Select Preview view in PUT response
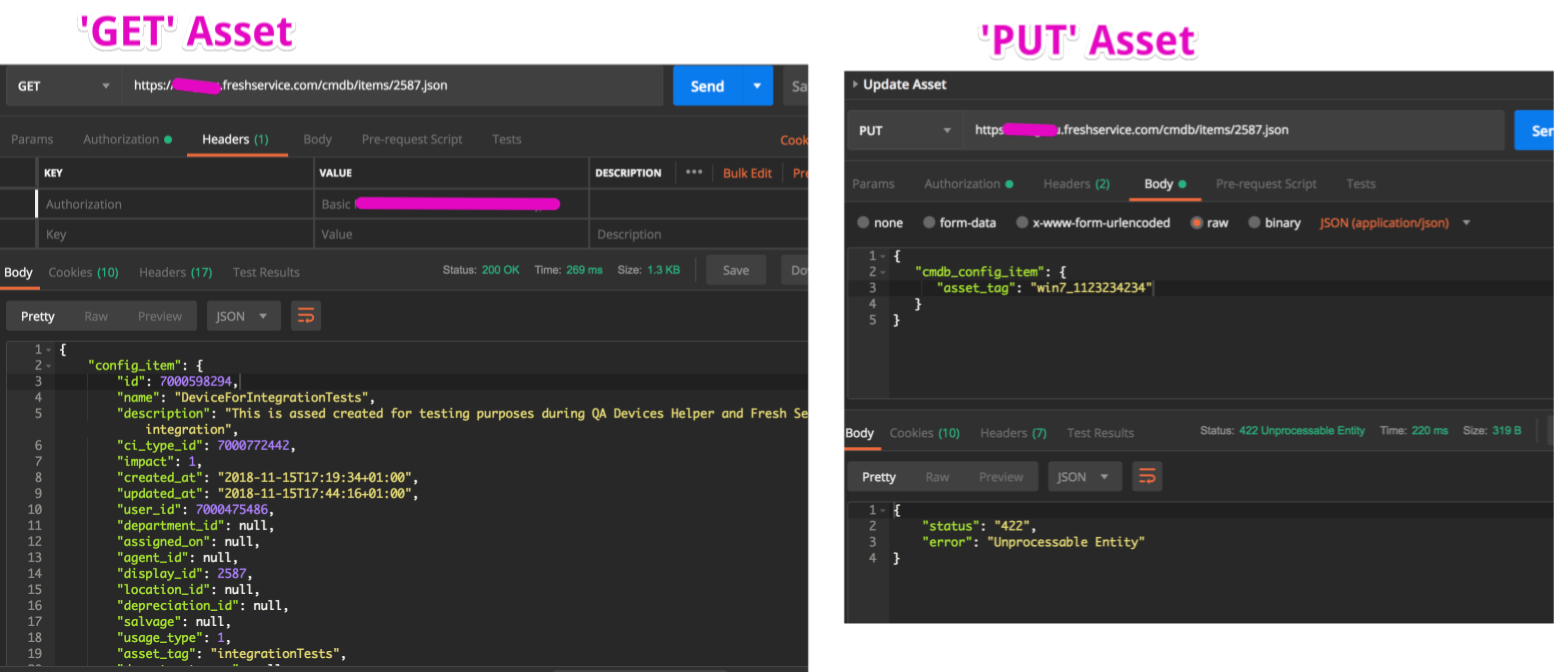The width and height of the screenshot is (1554, 672). (1001, 477)
